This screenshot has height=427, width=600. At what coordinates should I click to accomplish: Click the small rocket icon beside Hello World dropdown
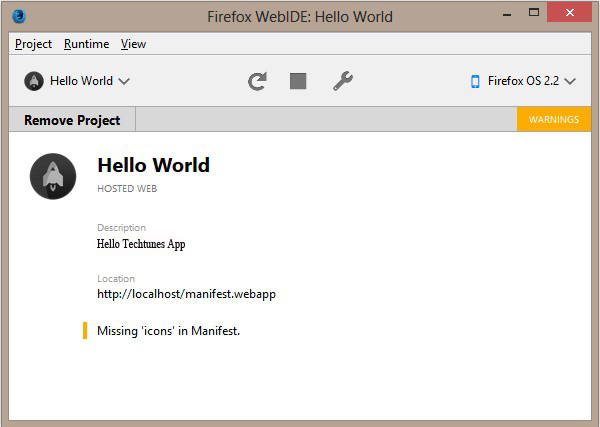coord(34,81)
